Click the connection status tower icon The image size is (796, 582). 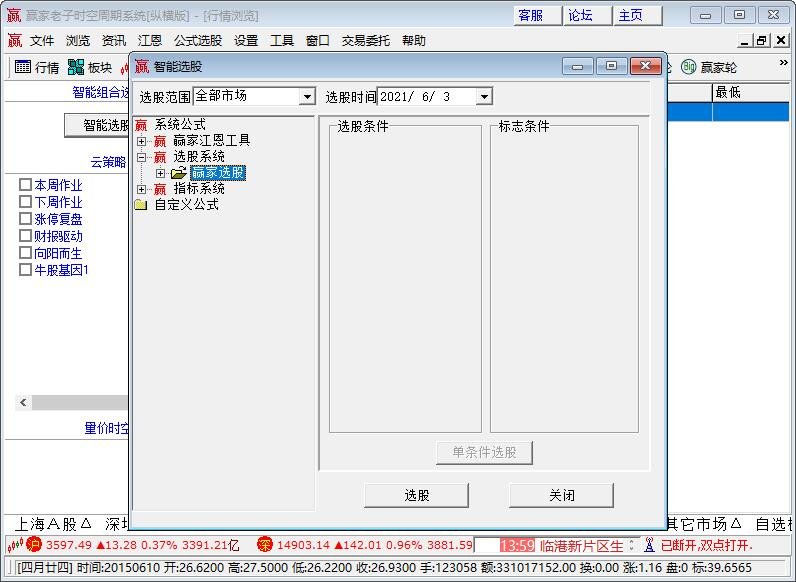tap(649, 545)
